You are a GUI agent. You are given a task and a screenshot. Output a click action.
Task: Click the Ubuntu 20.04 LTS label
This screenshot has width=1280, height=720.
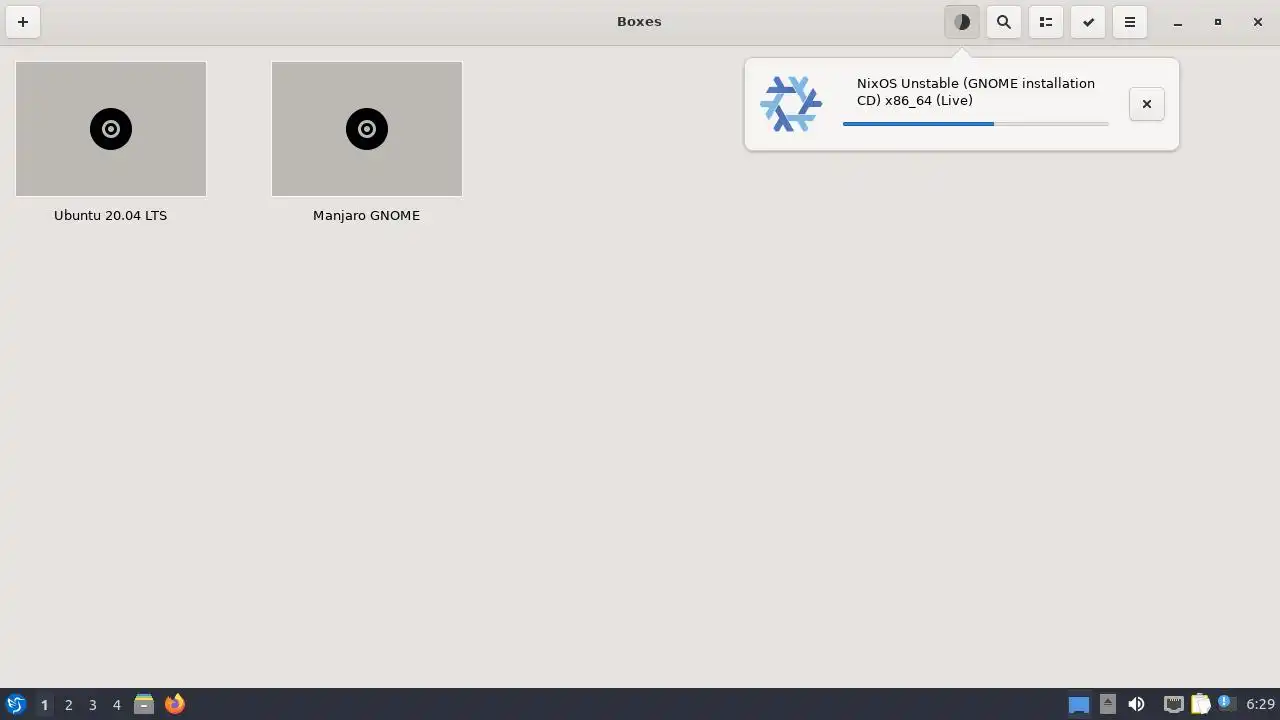coord(111,215)
